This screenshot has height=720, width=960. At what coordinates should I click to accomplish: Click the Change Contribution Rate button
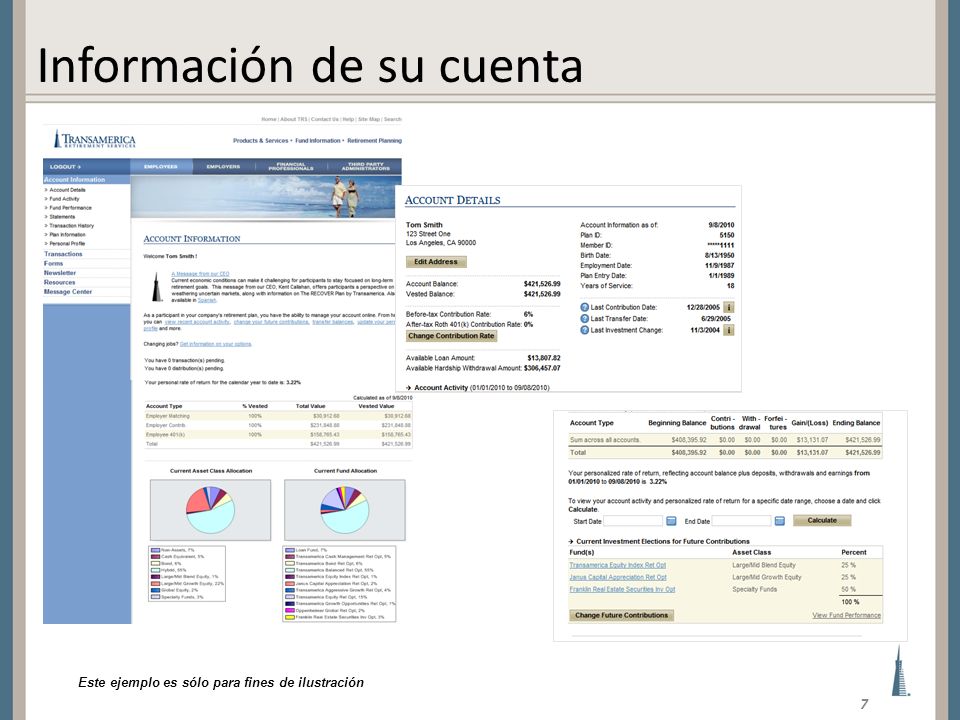point(451,336)
